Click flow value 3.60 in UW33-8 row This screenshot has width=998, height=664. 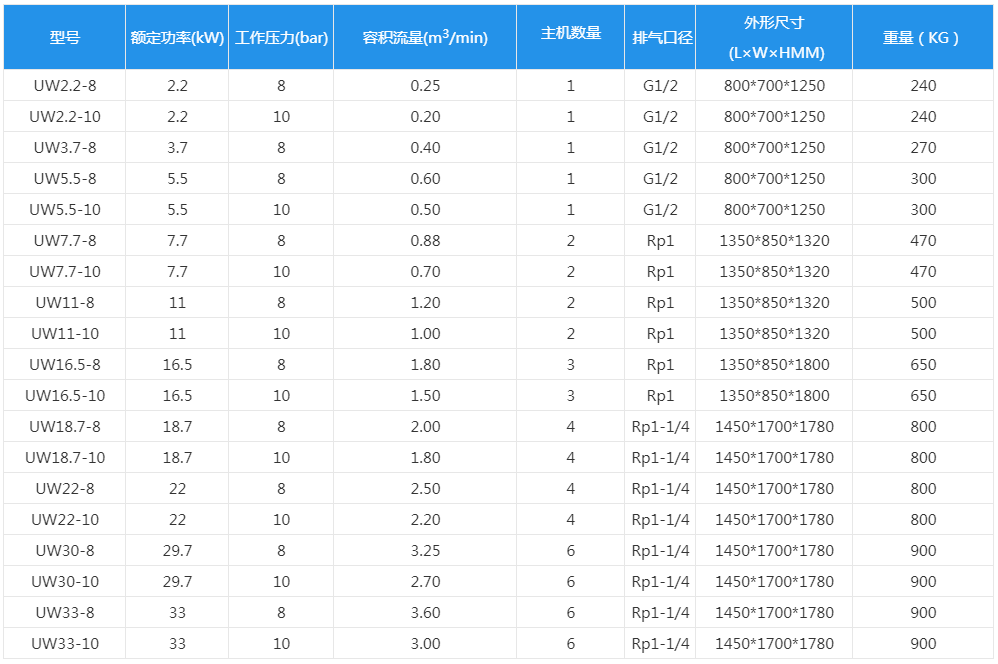tap(425, 612)
